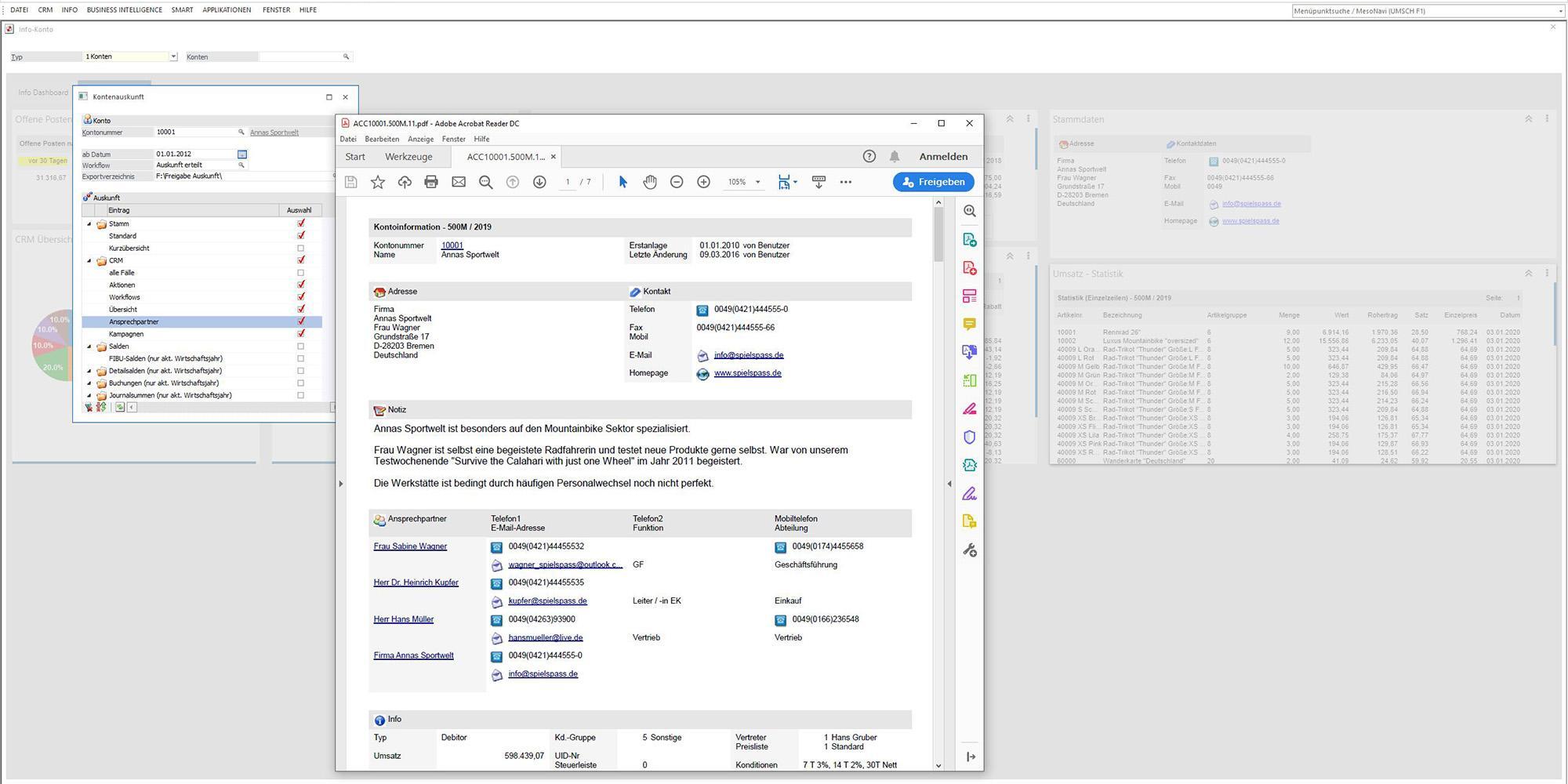Open Create PDF tool in sidebar
The width and height of the screenshot is (1568, 784).
point(970,267)
